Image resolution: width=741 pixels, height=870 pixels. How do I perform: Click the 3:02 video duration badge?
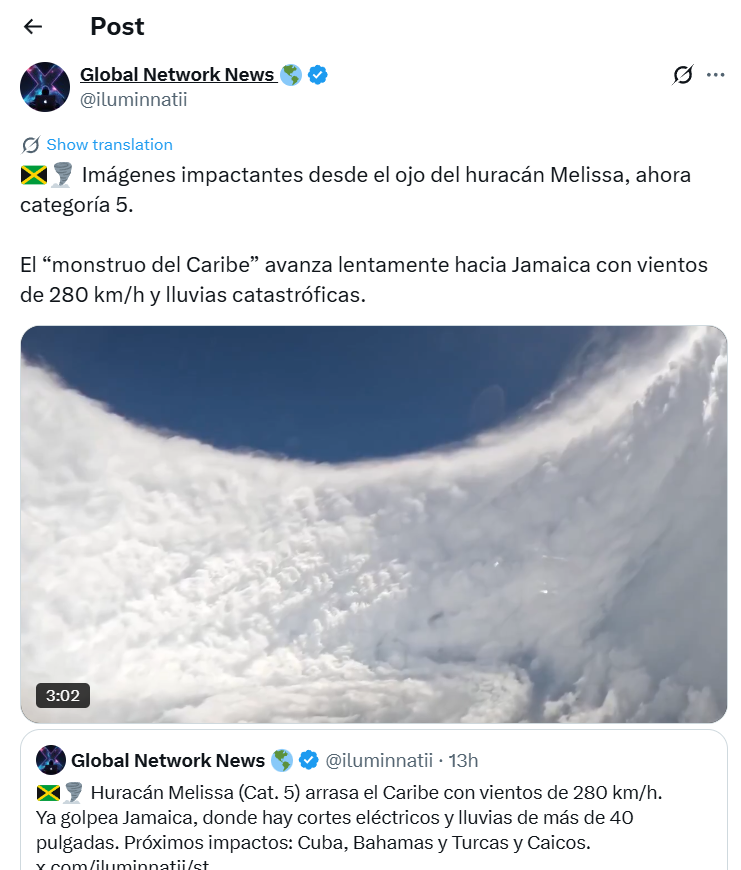click(x=62, y=694)
